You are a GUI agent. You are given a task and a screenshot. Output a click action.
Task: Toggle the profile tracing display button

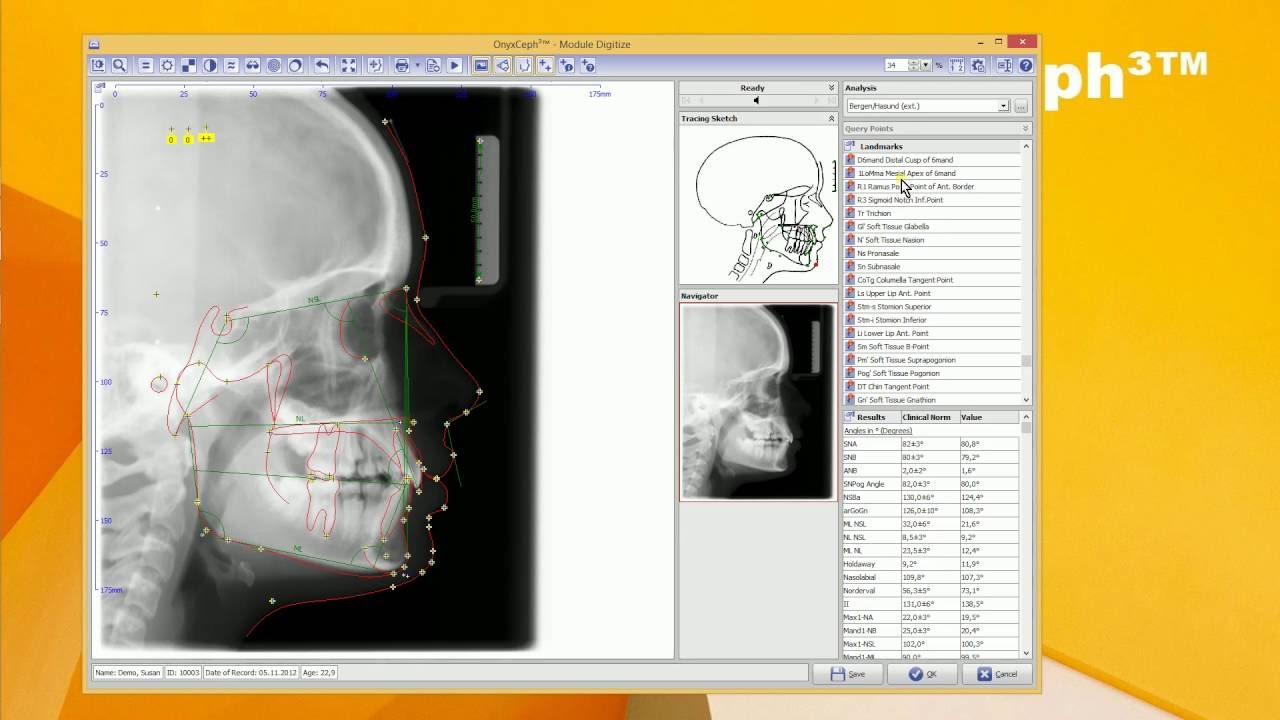(502, 65)
